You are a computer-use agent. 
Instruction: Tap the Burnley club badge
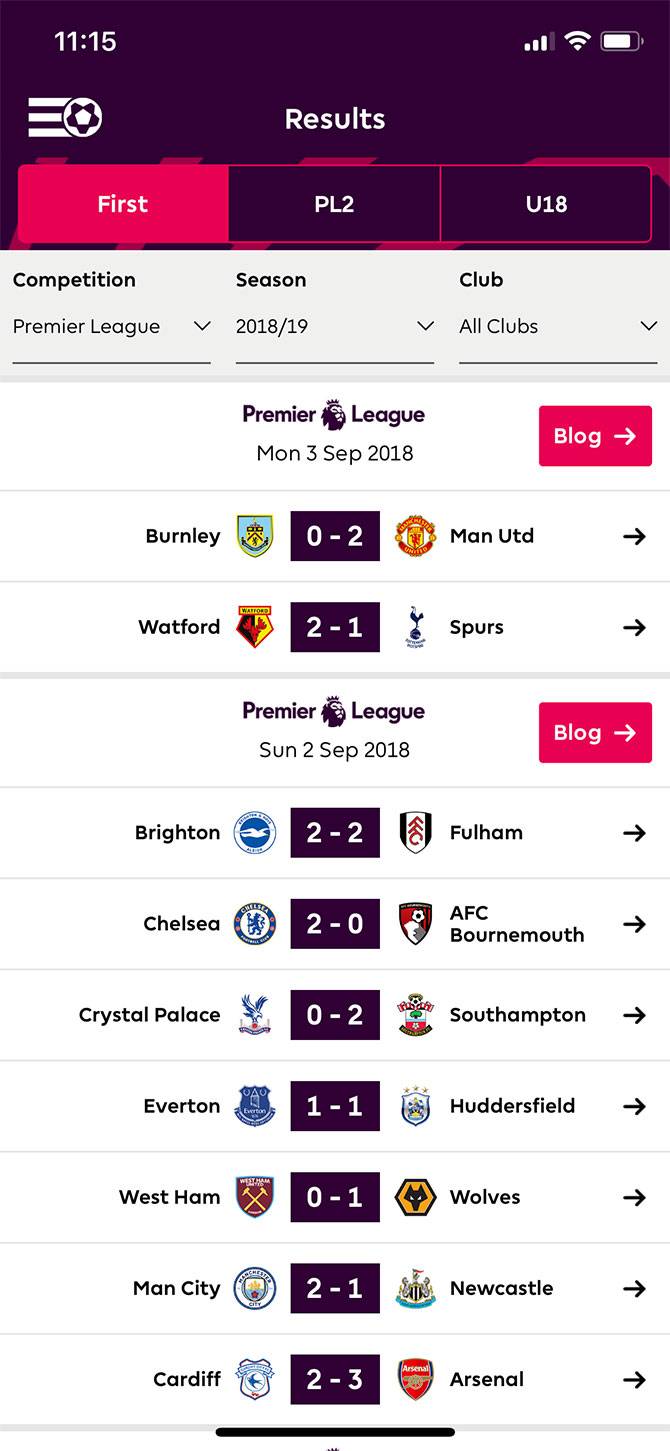click(255, 536)
